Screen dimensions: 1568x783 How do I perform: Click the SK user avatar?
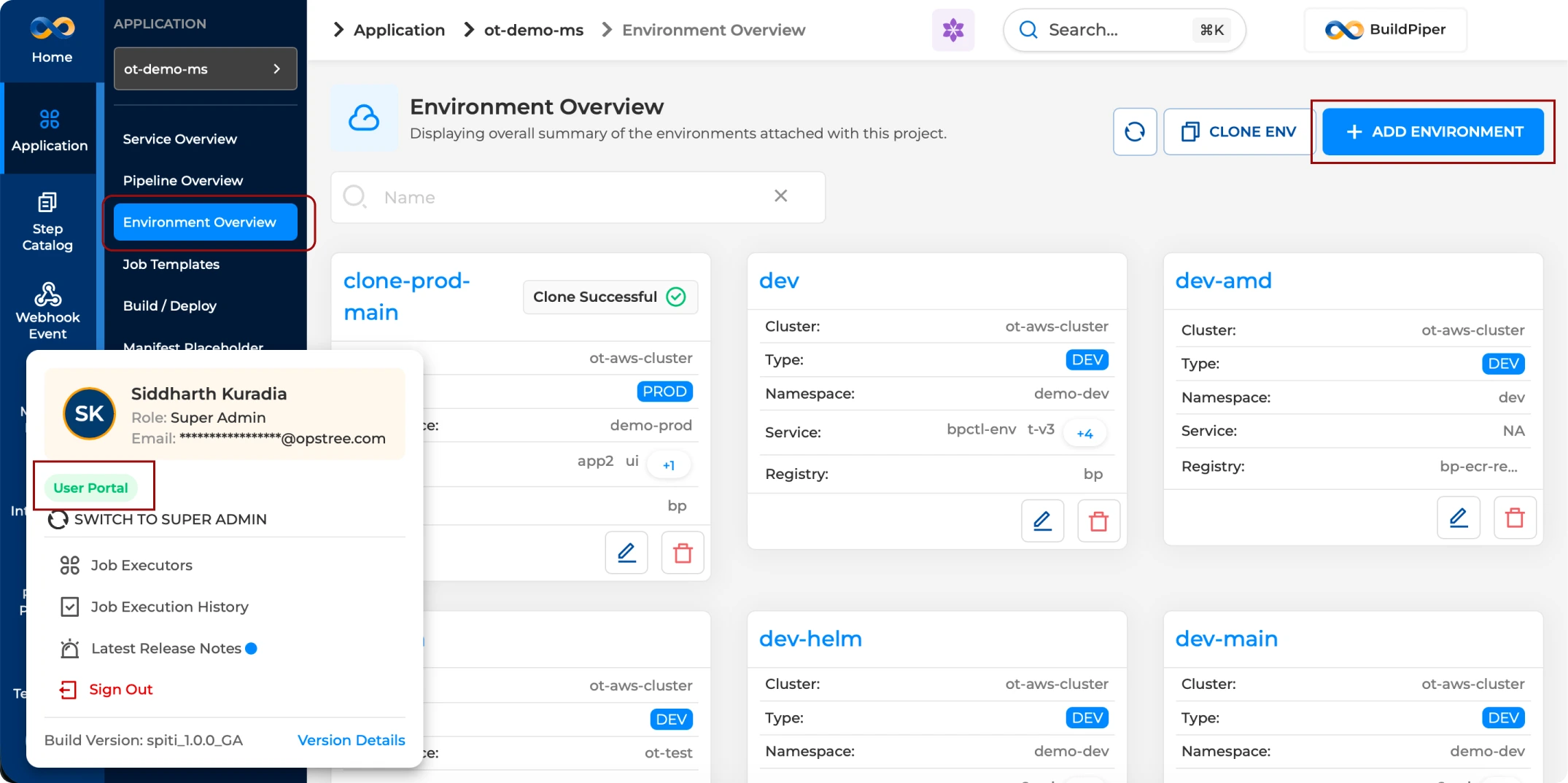coord(89,413)
